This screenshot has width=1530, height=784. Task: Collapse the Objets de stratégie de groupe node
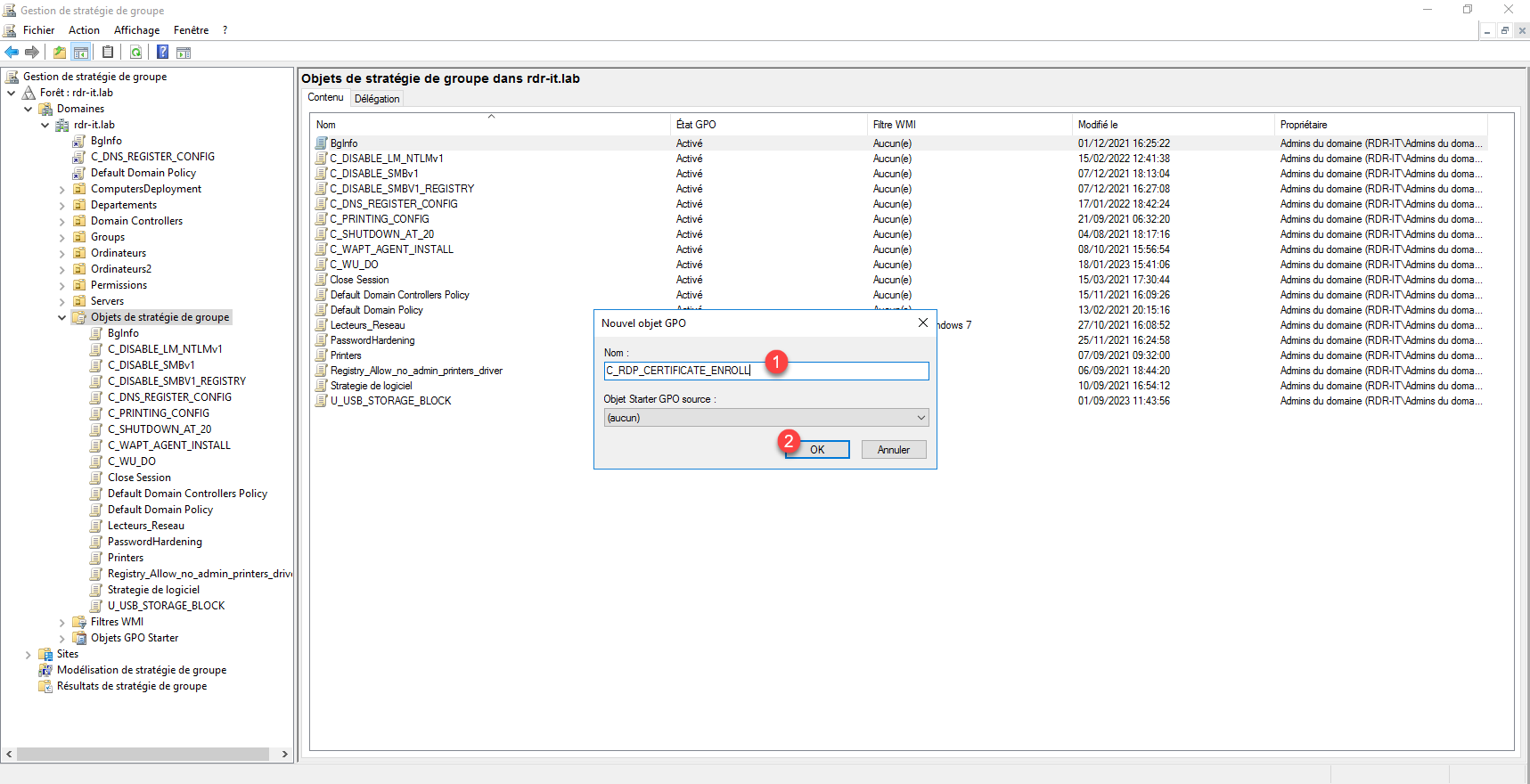61,317
